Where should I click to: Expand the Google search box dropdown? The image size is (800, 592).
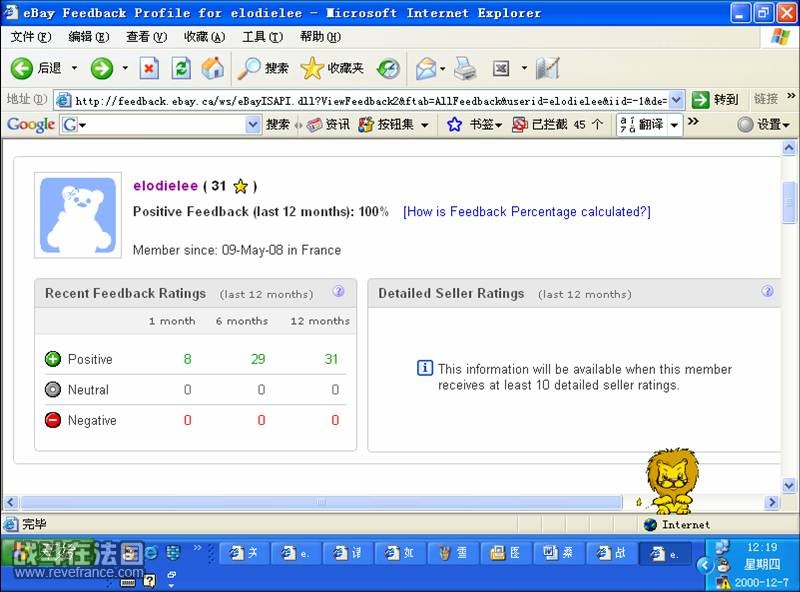coord(253,125)
